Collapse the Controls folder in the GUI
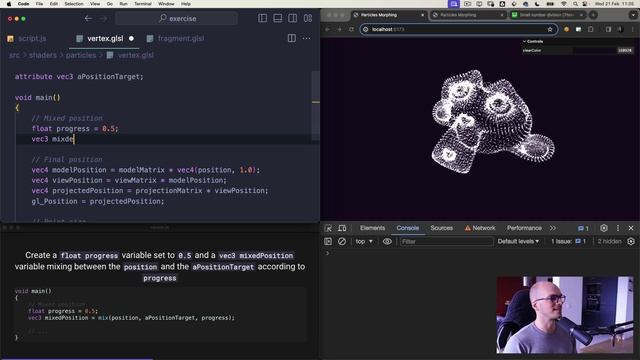 tap(533, 41)
